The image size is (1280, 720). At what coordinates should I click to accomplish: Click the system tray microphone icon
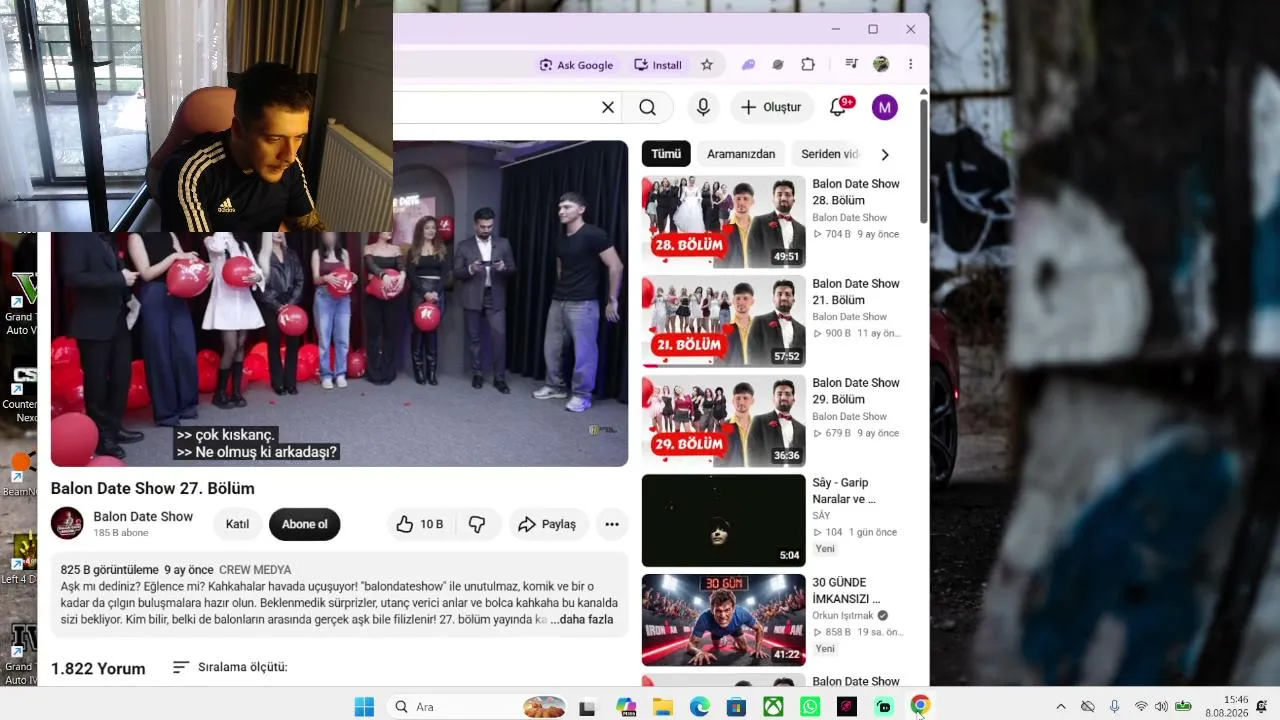point(1114,707)
